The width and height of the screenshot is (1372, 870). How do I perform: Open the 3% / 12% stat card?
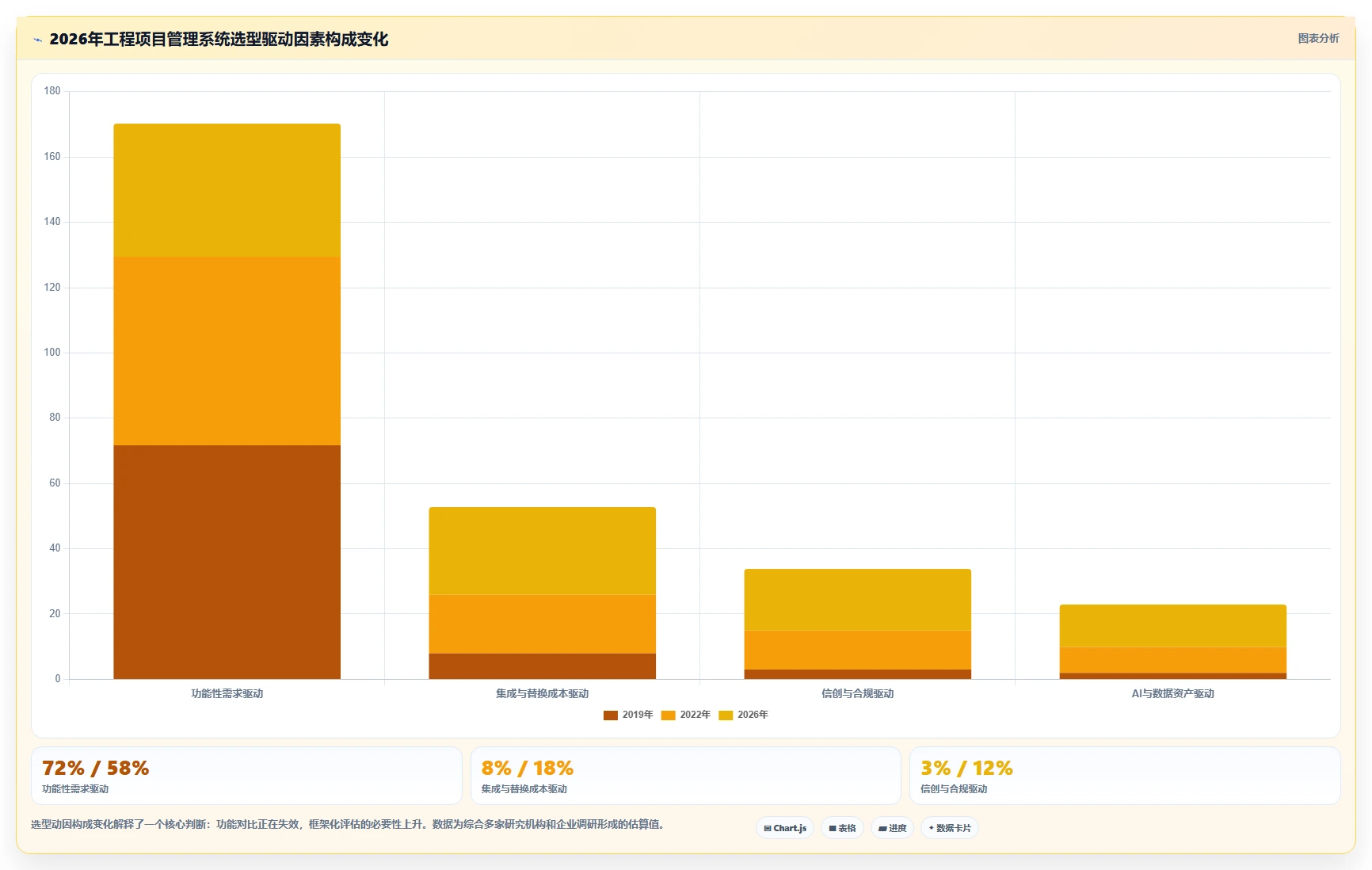tap(1125, 776)
